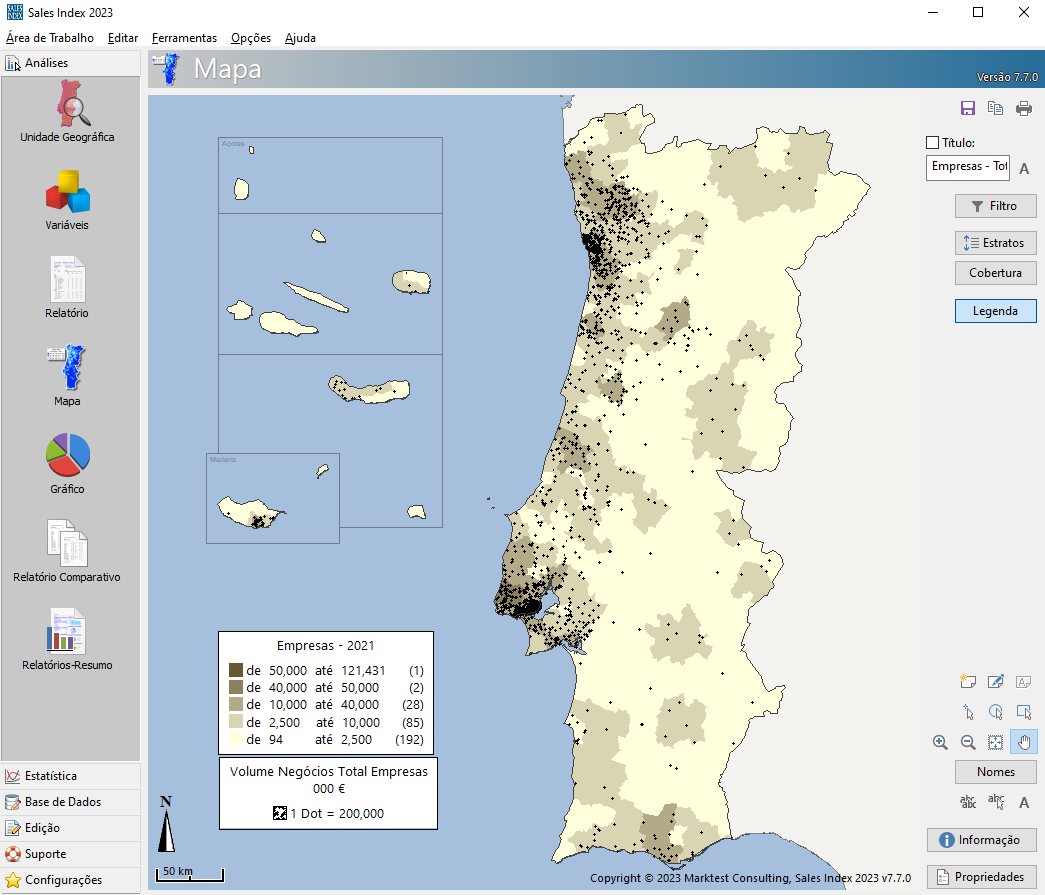Click the Filtro button
The height and width of the screenshot is (895, 1045).
tap(995, 206)
